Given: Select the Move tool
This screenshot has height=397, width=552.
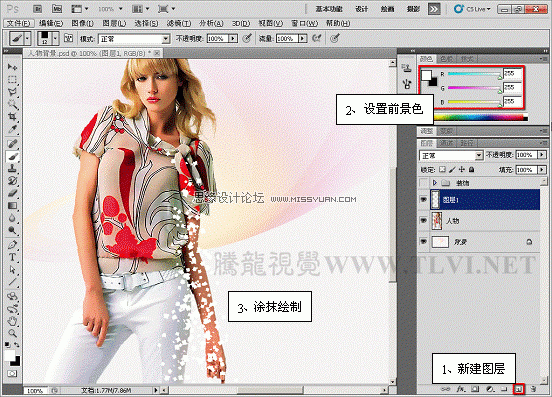Looking at the screenshot, I should tap(12, 67).
